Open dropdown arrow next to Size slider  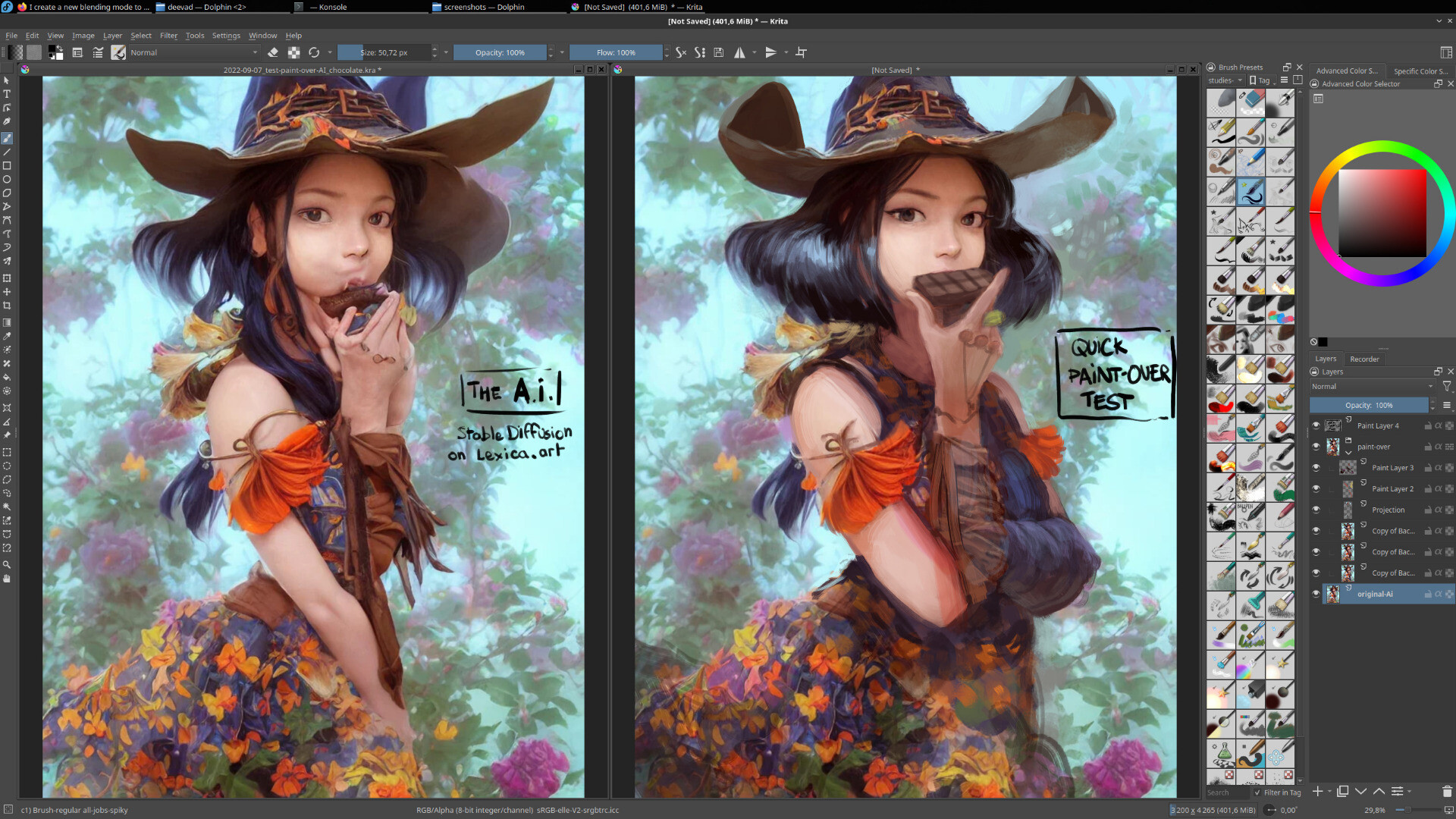click(x=446, y=52)
